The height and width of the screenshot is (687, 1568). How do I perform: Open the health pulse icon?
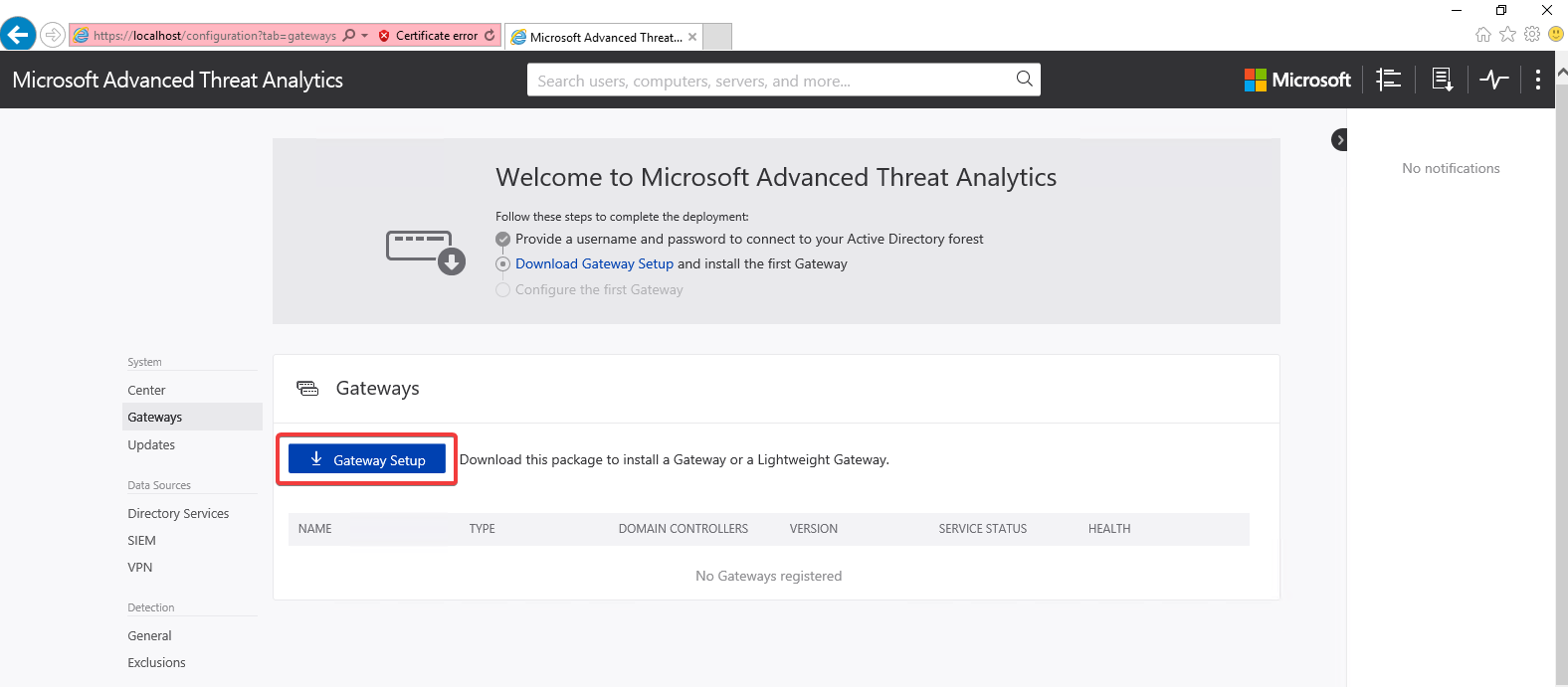(x=1493, y=80)
